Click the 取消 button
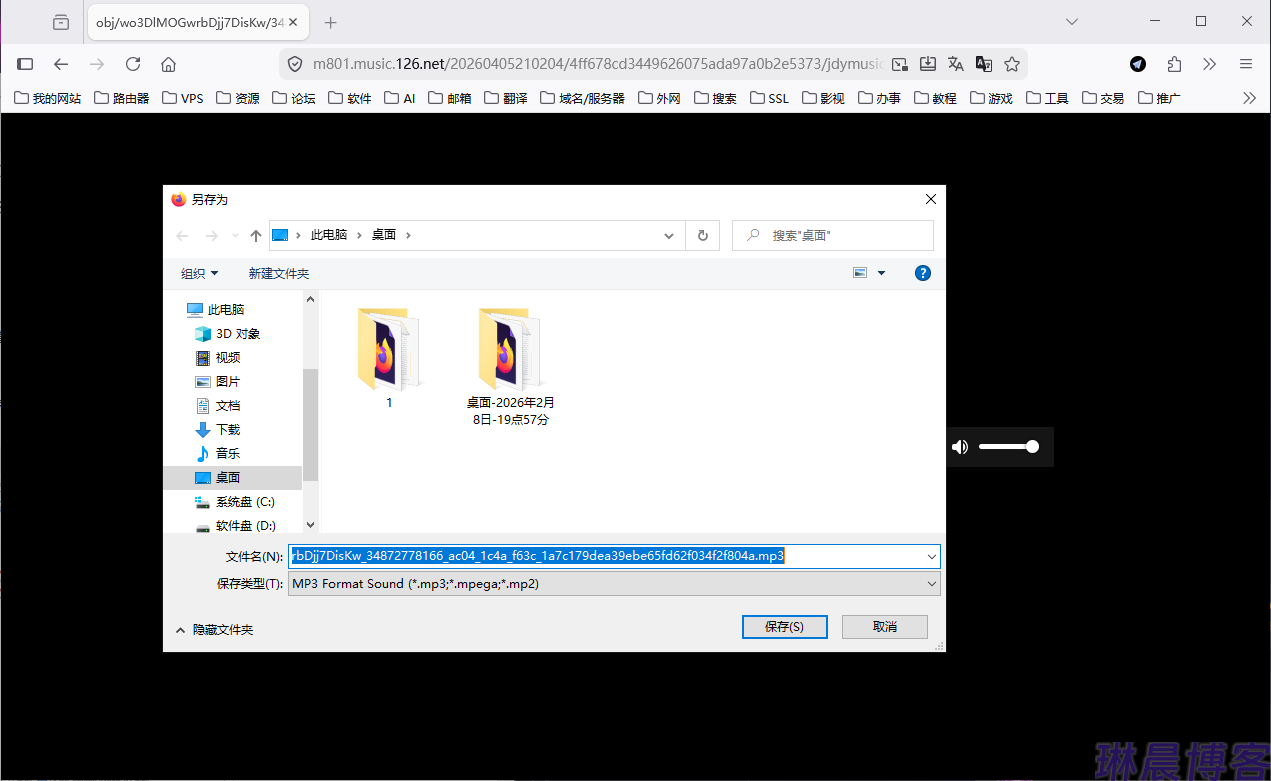Screen dimensions: 1271x781 coord(884,626)
